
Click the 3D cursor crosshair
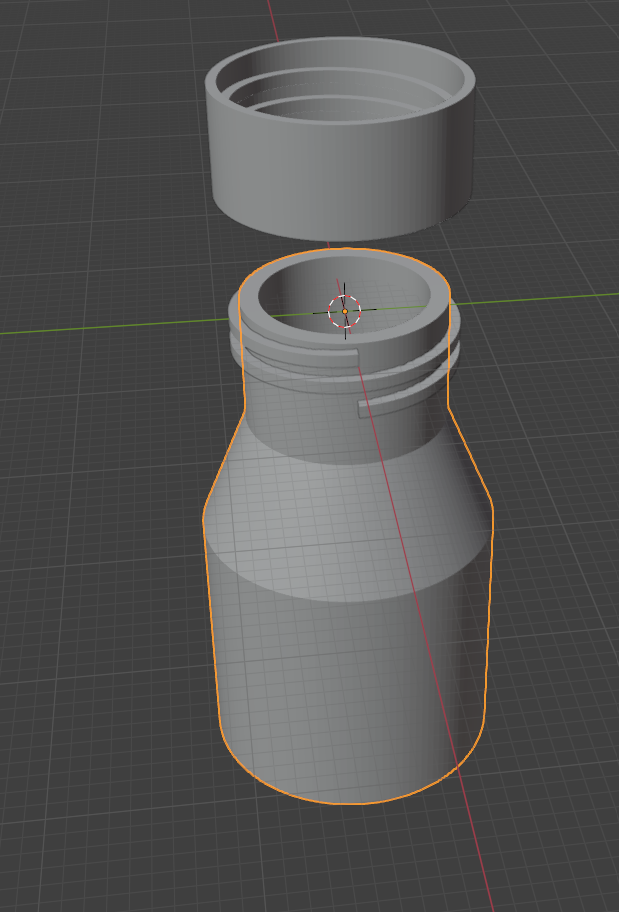click(x=345, y=312)
